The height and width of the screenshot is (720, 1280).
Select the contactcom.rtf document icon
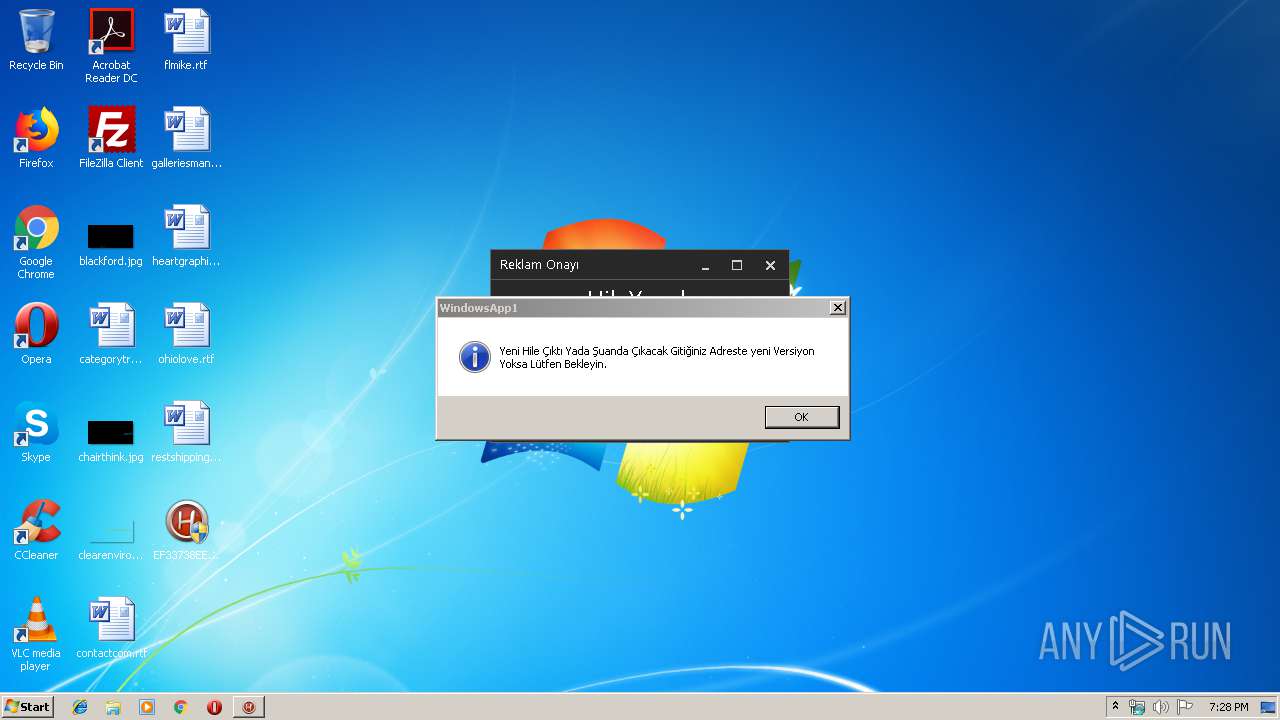(111, 628)
